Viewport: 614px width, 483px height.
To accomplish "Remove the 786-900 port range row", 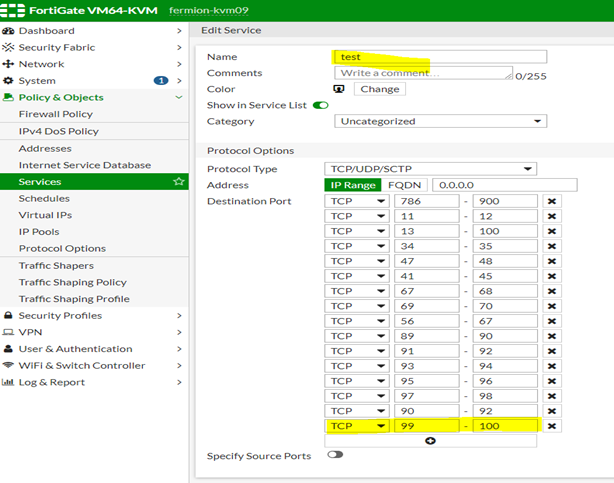I will tap(551, 201).
